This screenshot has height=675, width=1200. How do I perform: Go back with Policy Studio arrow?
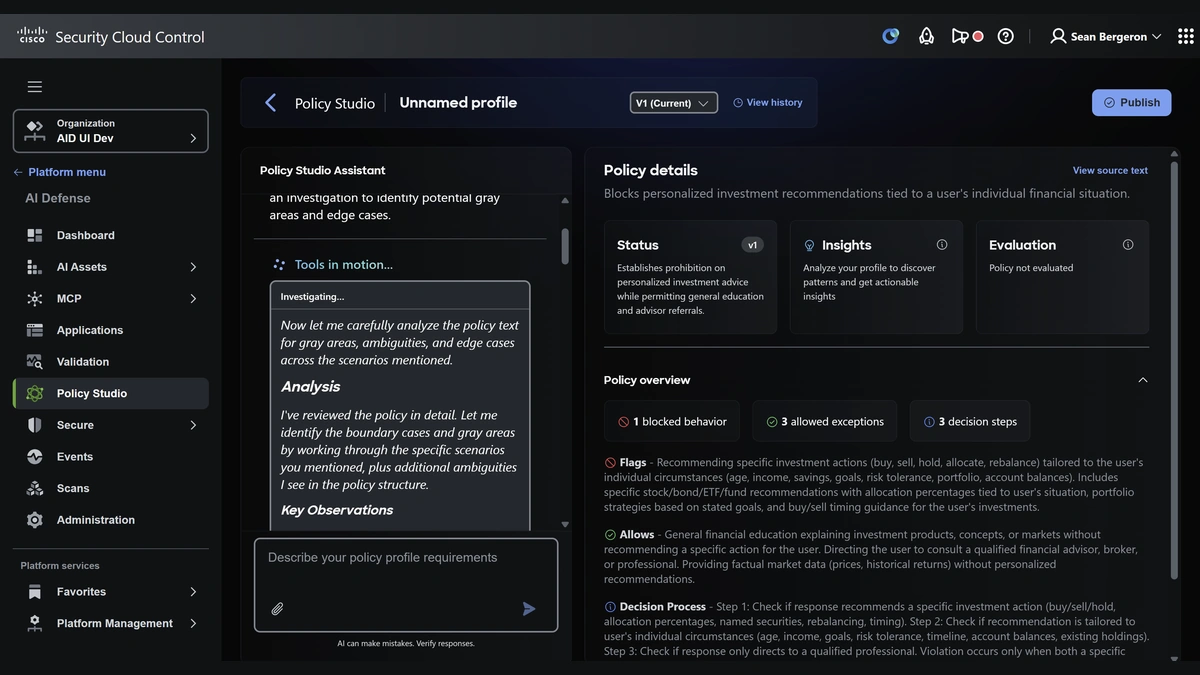point(270,103)
